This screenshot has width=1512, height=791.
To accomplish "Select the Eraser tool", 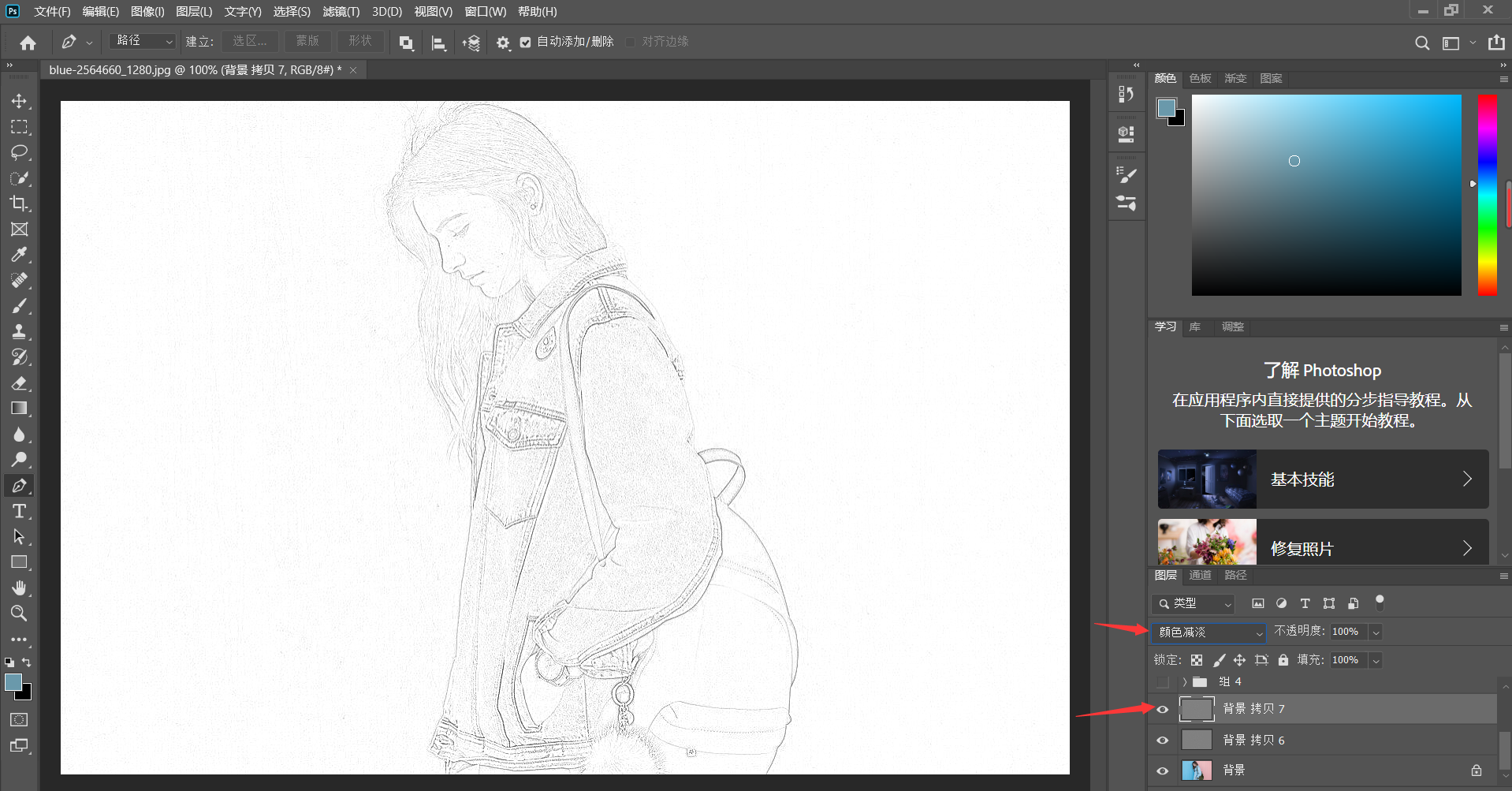I will coord(19,383).
